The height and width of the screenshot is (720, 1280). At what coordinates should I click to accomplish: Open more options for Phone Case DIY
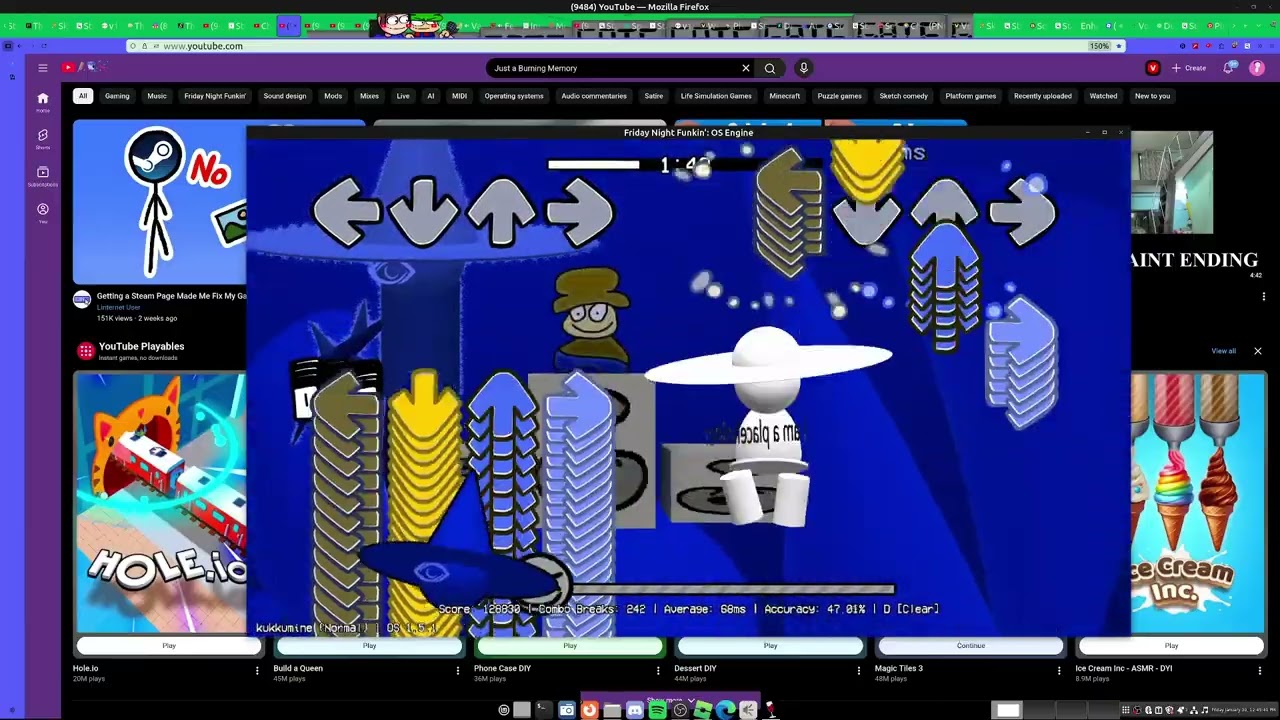[x=658, y=671]
